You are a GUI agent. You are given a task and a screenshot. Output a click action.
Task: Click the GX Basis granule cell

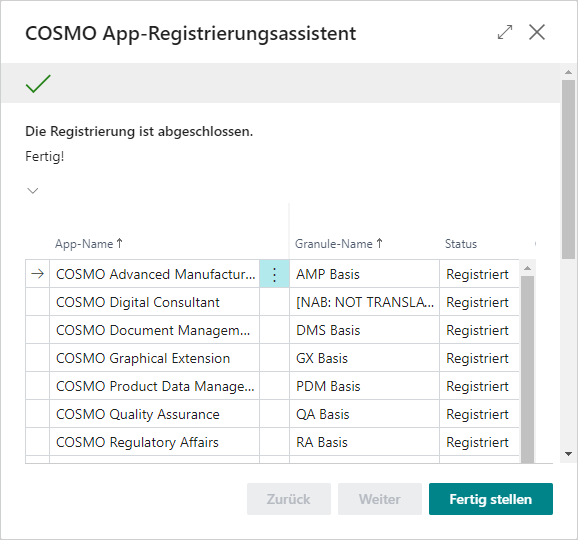click(364, 358)
